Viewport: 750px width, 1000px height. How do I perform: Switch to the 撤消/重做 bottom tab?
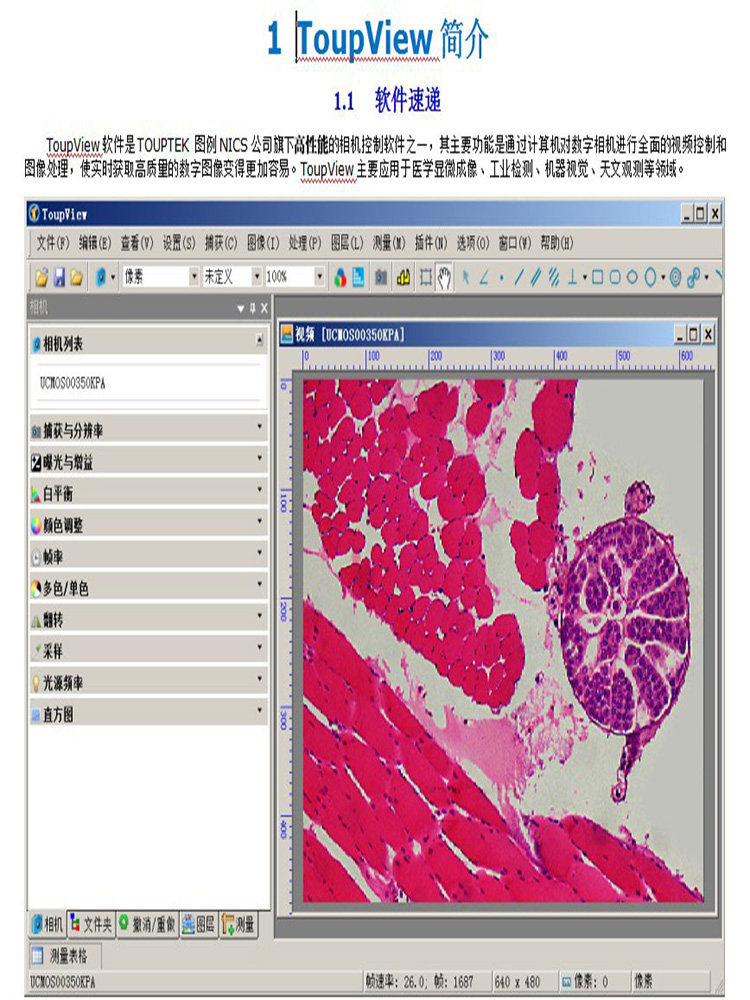(x=147, y=923)
